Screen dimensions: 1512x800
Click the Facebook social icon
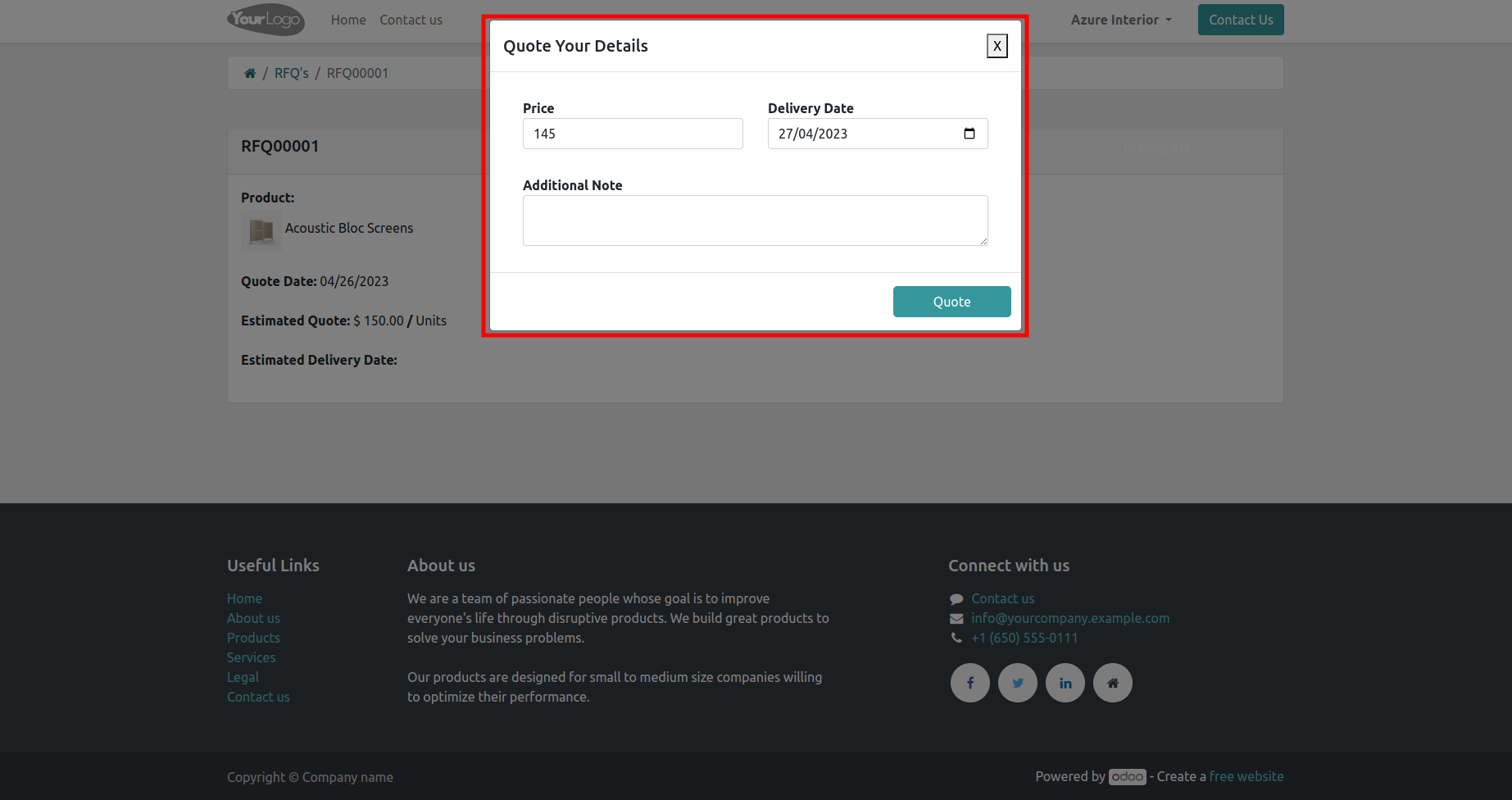pyautogui.click(x=970, y=683)
